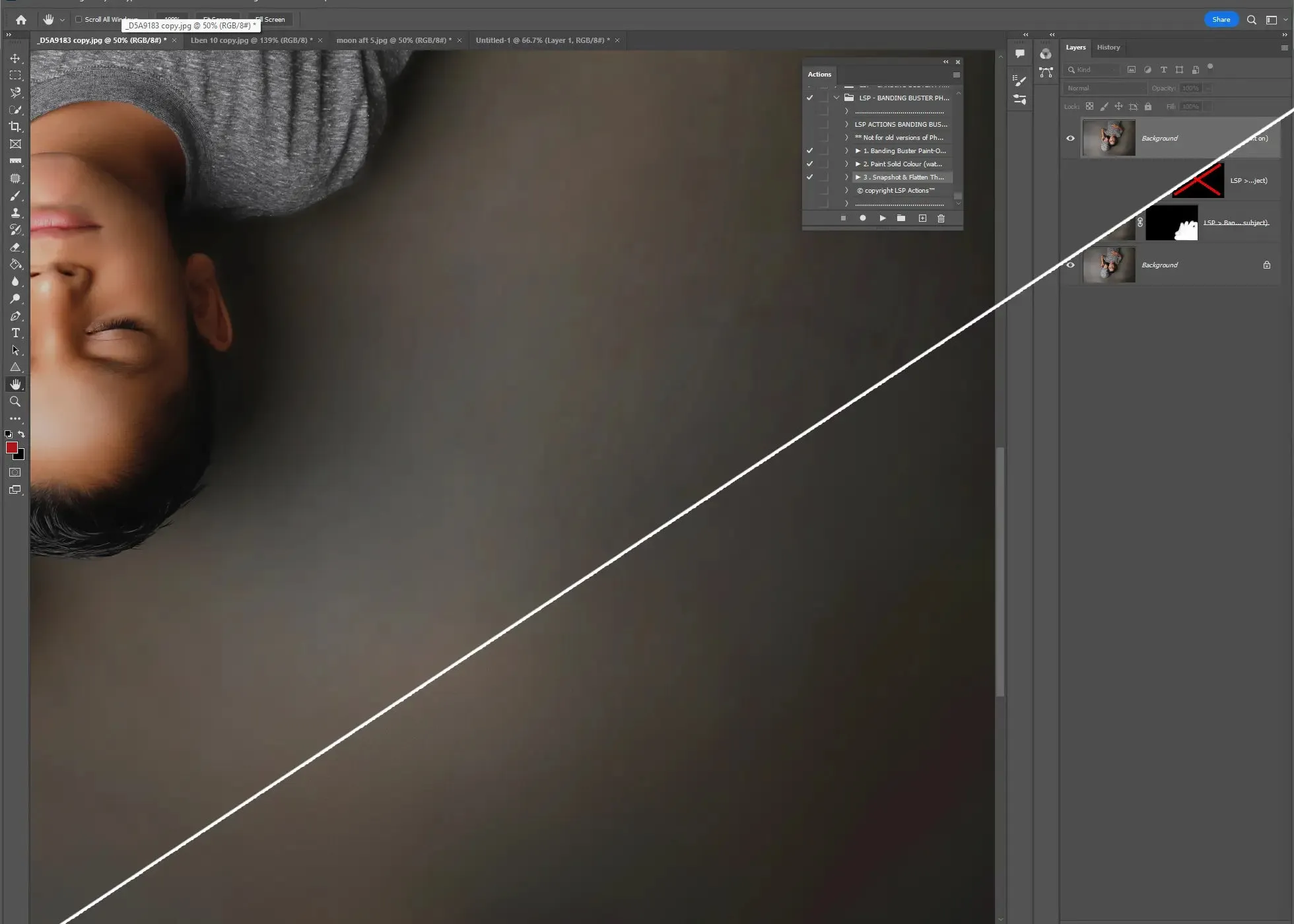
Task: Select the Quick Selection tool
Action: pos(15,110)
